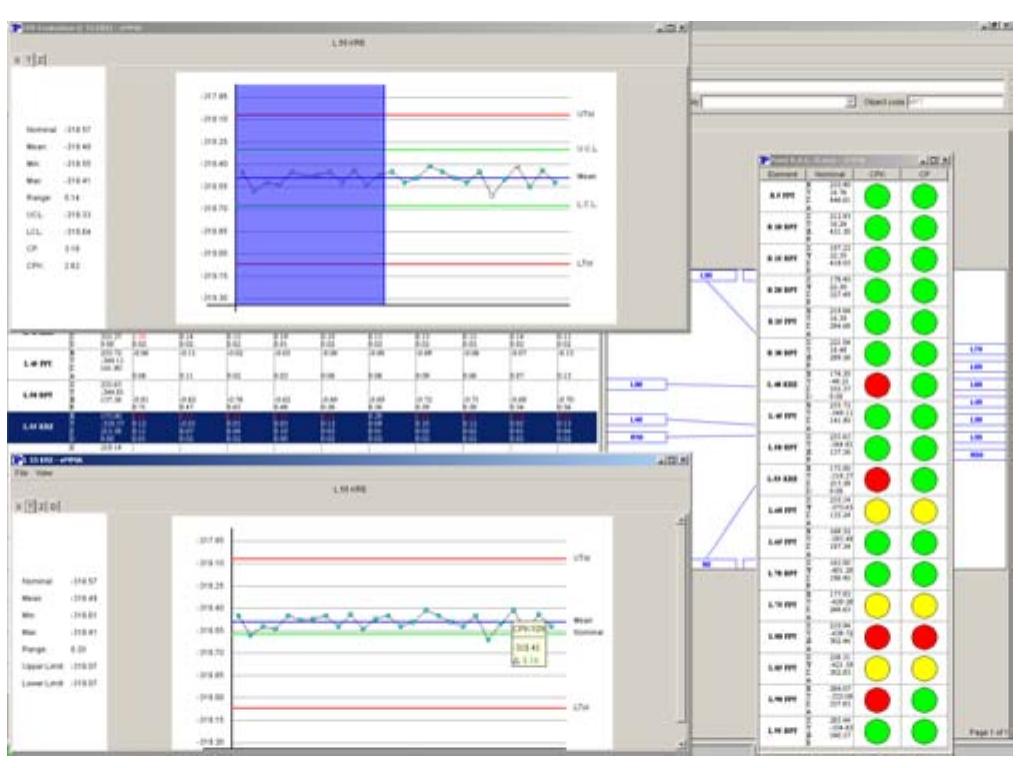Click the app icon in the upper chart title bar
Viewport: 1019px width, 768px height.
pyautogui.click(x=17, y=28)
